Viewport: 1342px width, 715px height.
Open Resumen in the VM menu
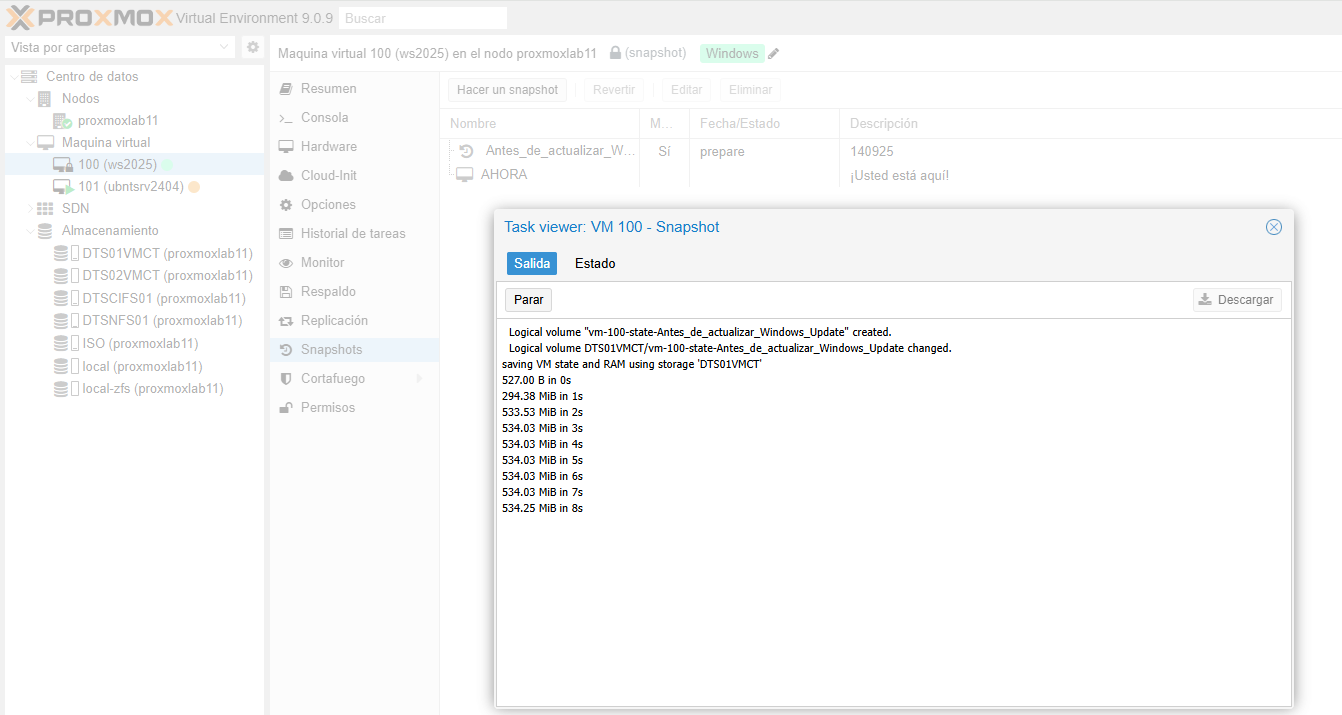click(x=354, y=88)
